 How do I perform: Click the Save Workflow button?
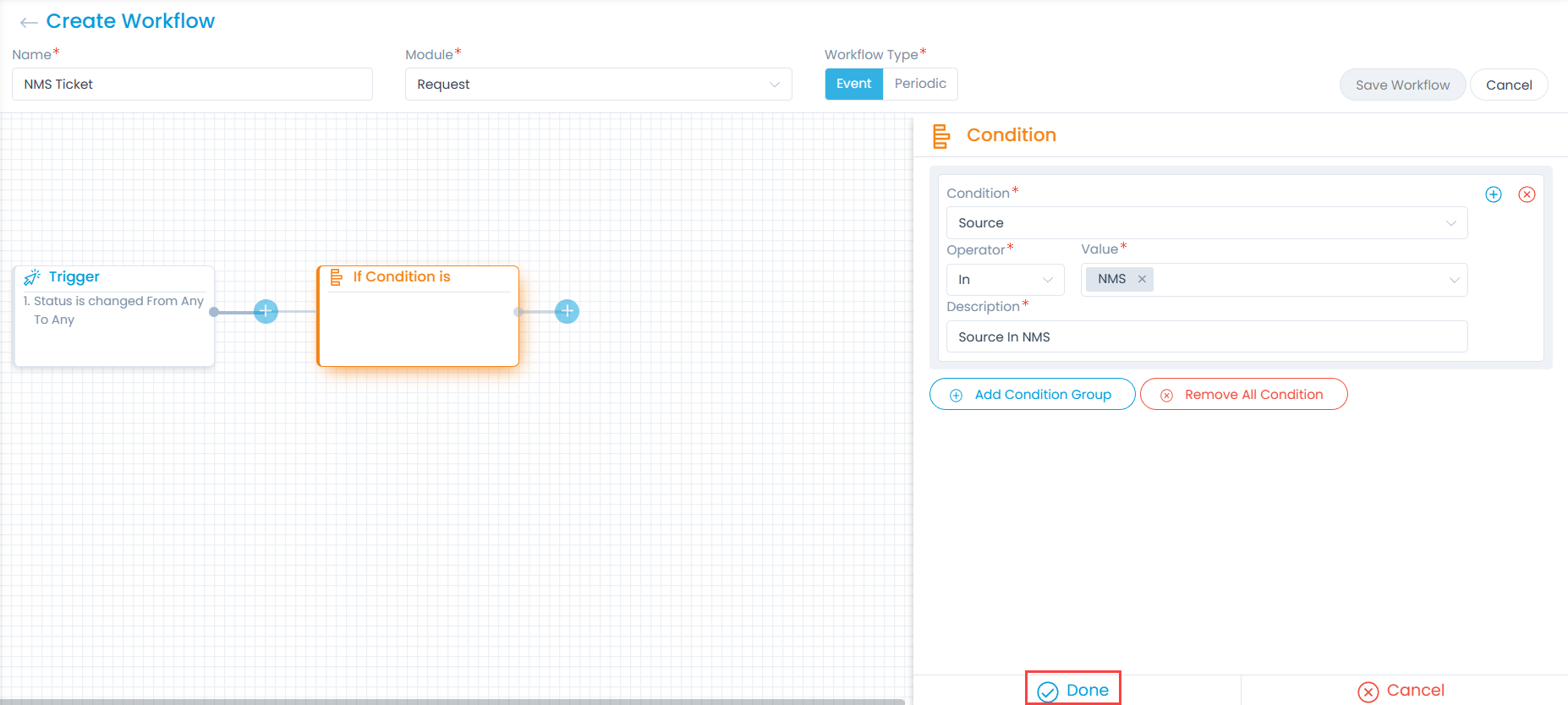1401,85
